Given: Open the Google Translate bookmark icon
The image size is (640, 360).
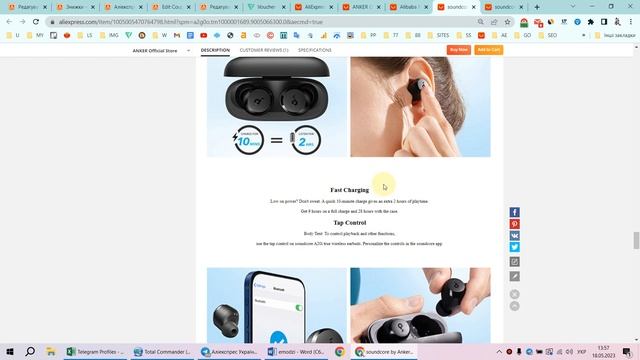Looking at the screenshot, I should (297, 36).
